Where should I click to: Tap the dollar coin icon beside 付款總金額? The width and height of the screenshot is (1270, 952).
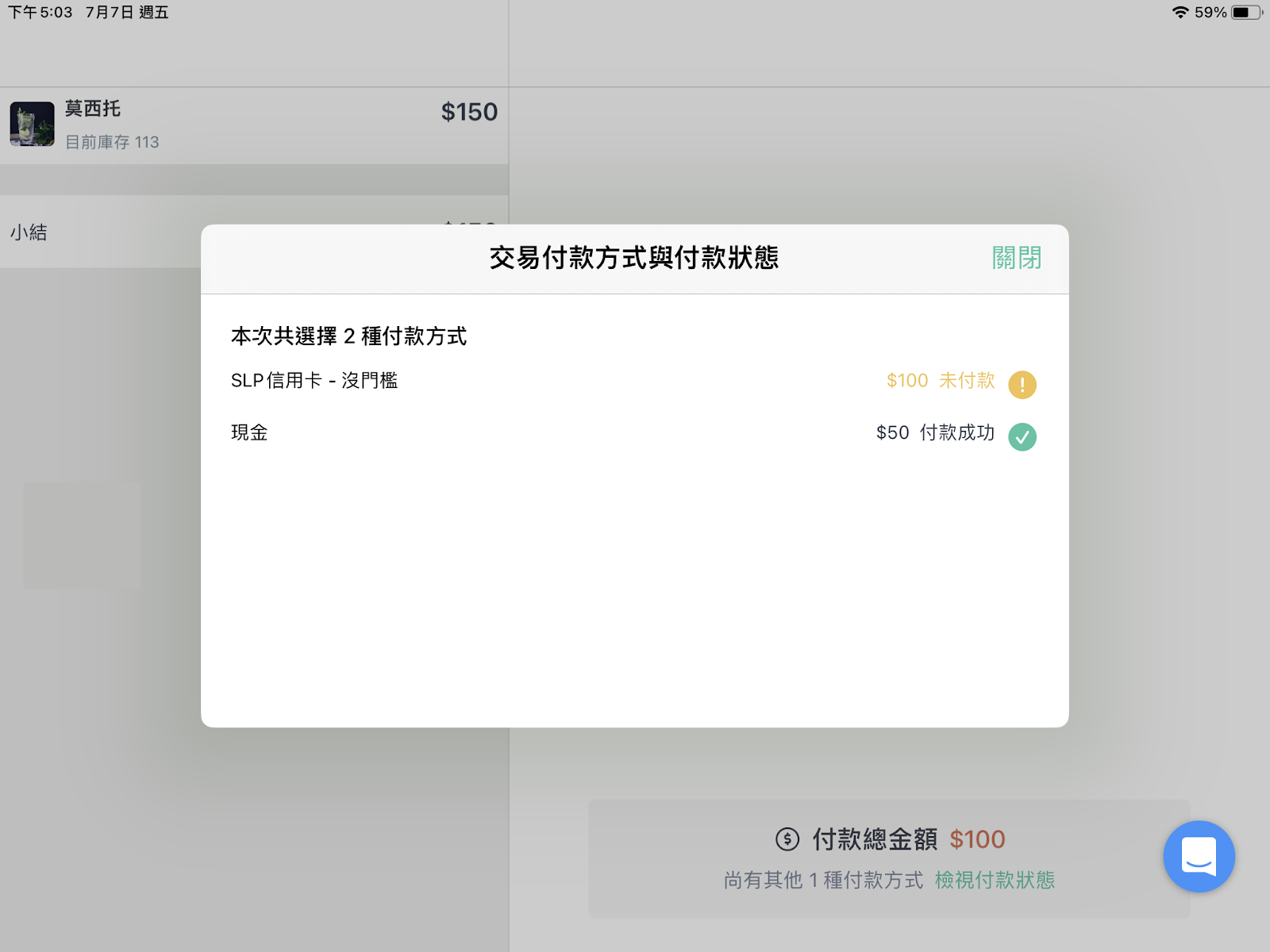(787, 839)
